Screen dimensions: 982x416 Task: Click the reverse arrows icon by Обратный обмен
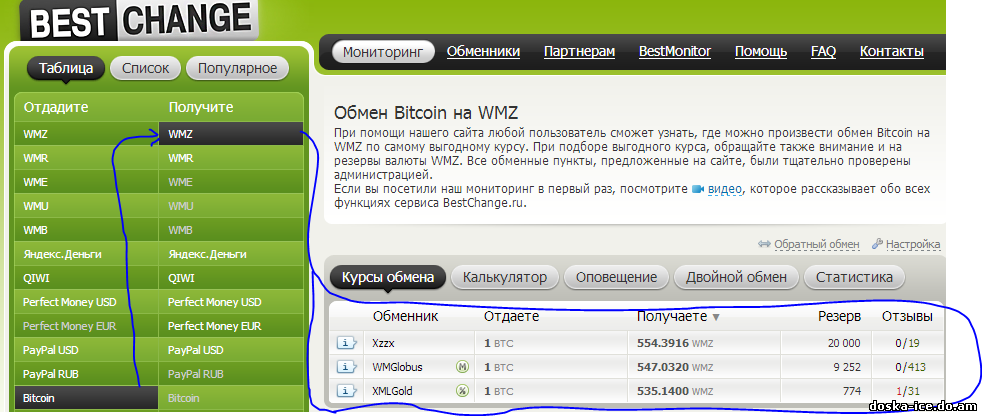pos(764,244)
